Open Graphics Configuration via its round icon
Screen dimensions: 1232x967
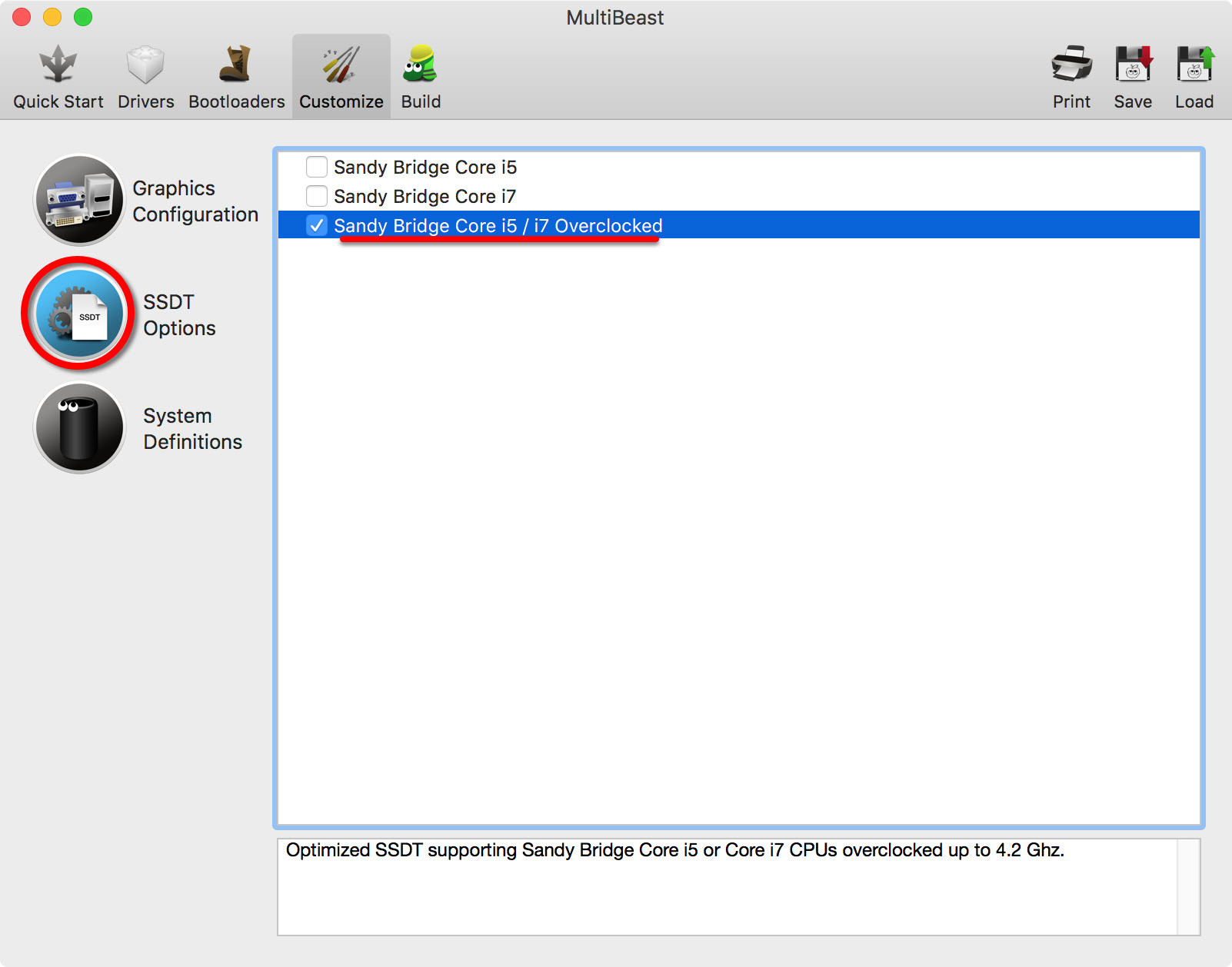tap(78, 200)
